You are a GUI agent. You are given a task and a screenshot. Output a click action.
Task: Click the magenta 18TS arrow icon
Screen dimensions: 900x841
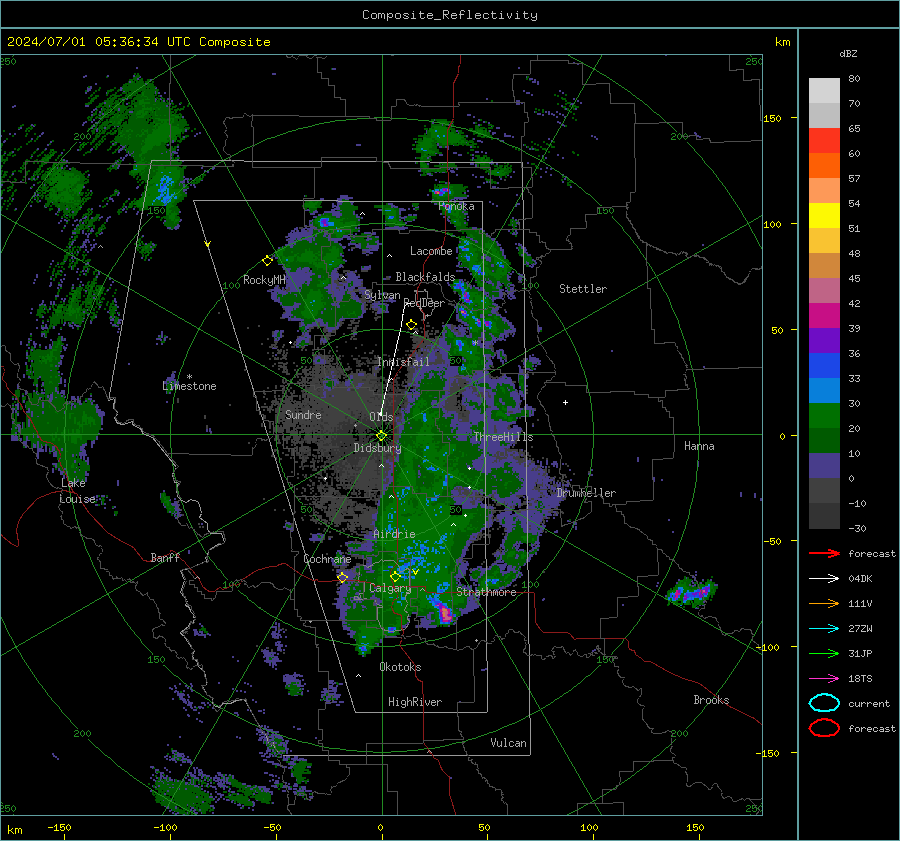click(x=824, y=679)
